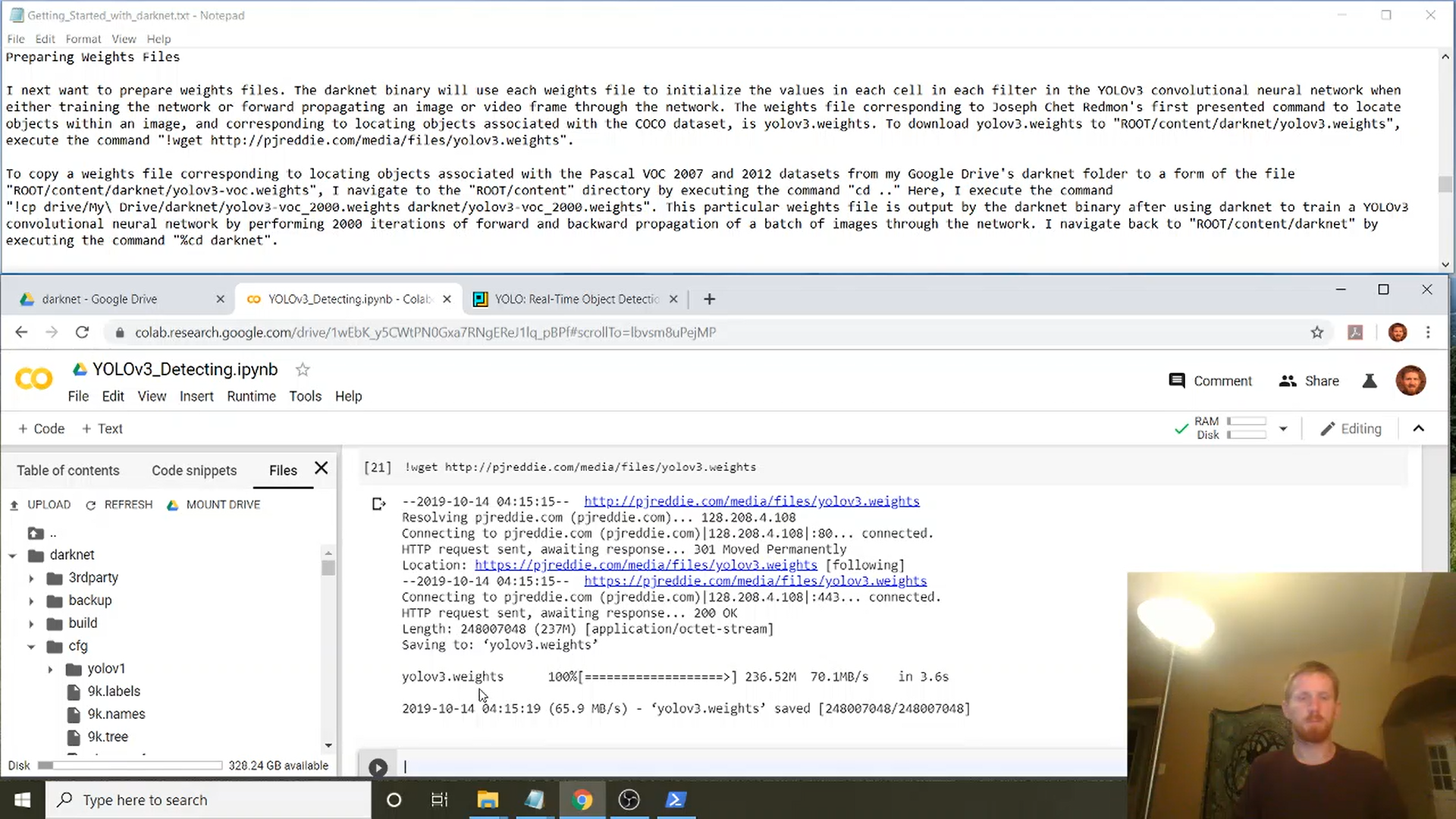Open the Share dialog
Image resolution: width=1456 pixels, height=819 pixels.
click(x=1309, y=381)
